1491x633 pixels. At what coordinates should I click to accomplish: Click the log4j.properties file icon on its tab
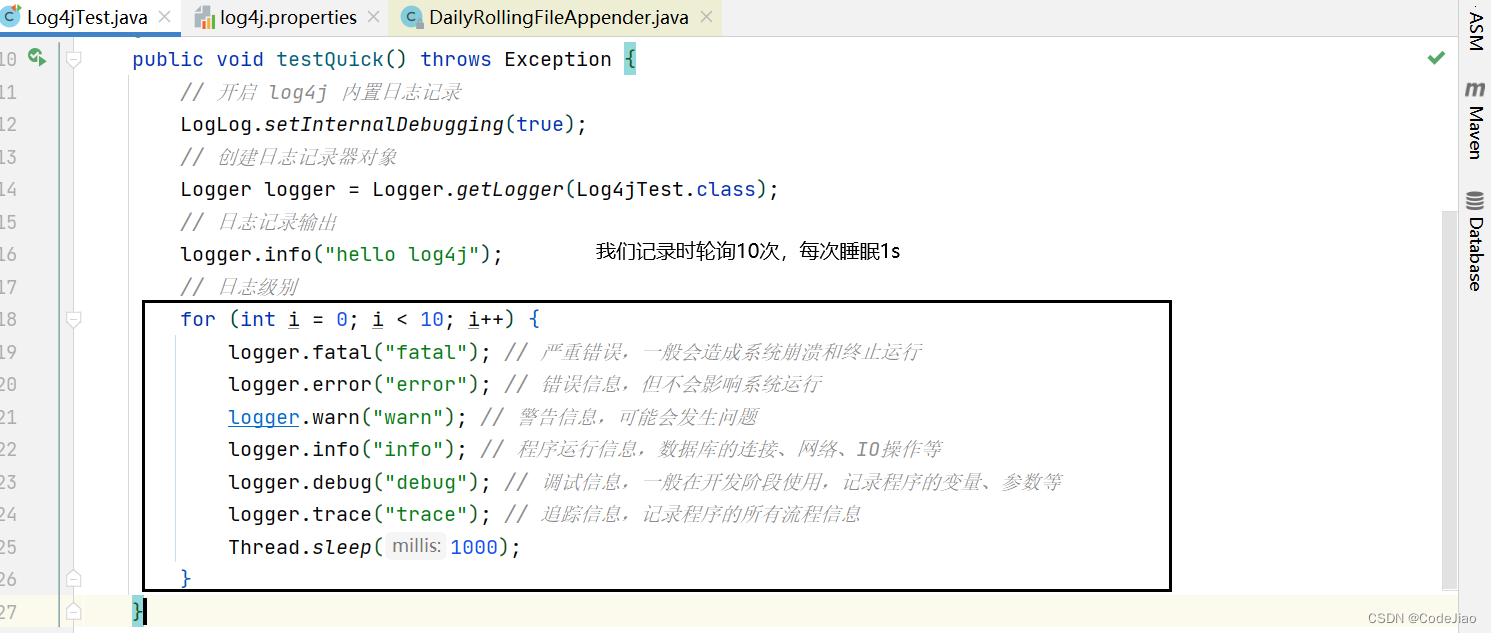204,17
